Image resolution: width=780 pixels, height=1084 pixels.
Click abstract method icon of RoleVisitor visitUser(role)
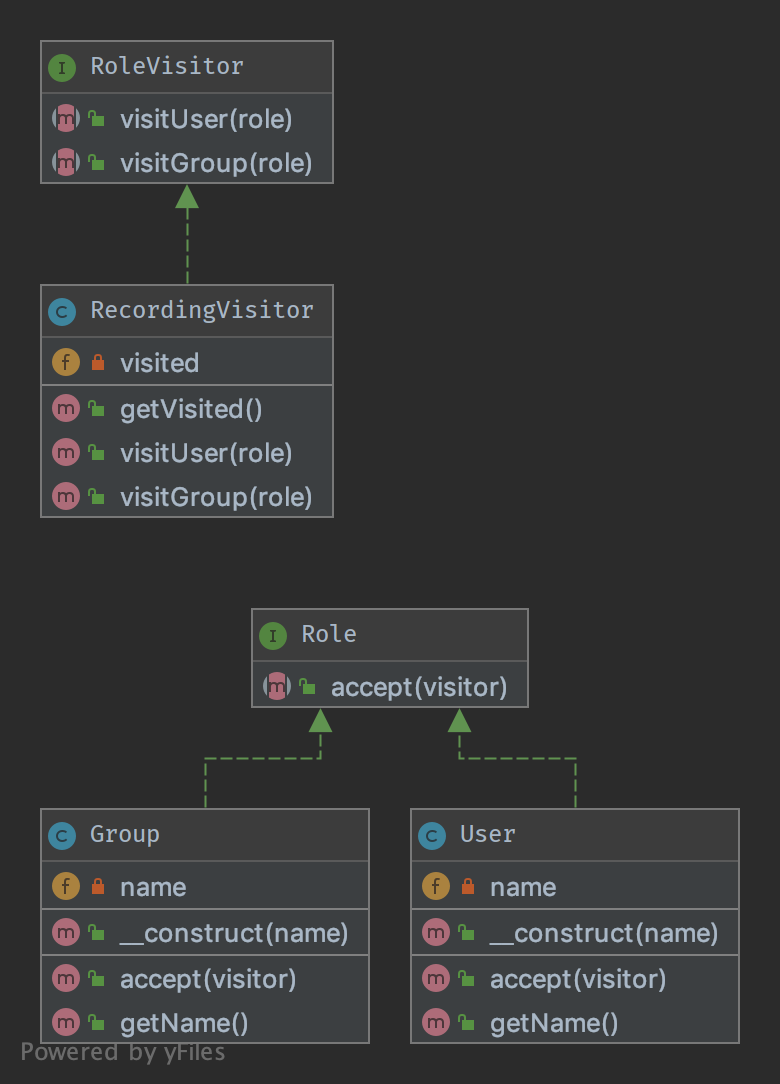66,119
